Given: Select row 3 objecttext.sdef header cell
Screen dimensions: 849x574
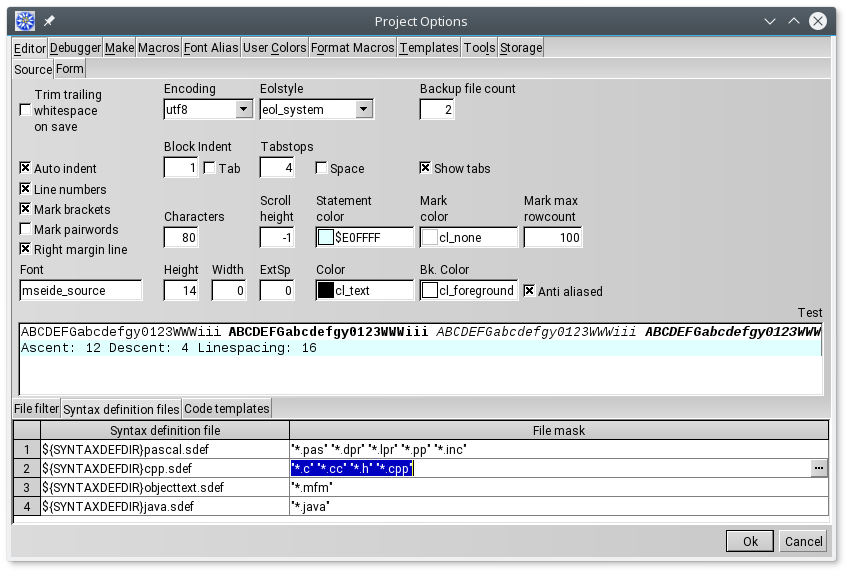Looking at the screenshot, I should (26, 487).
